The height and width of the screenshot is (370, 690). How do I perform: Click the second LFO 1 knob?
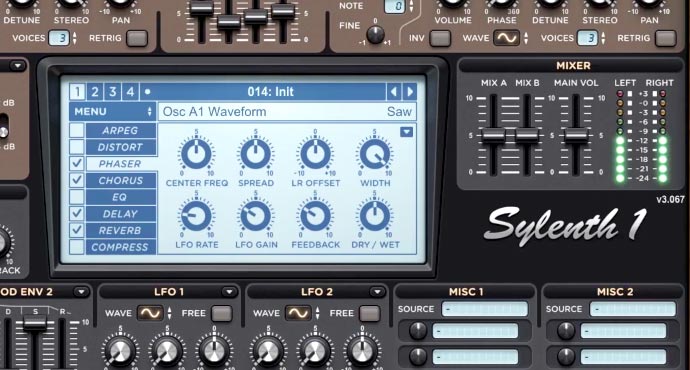tap(167, 352)
